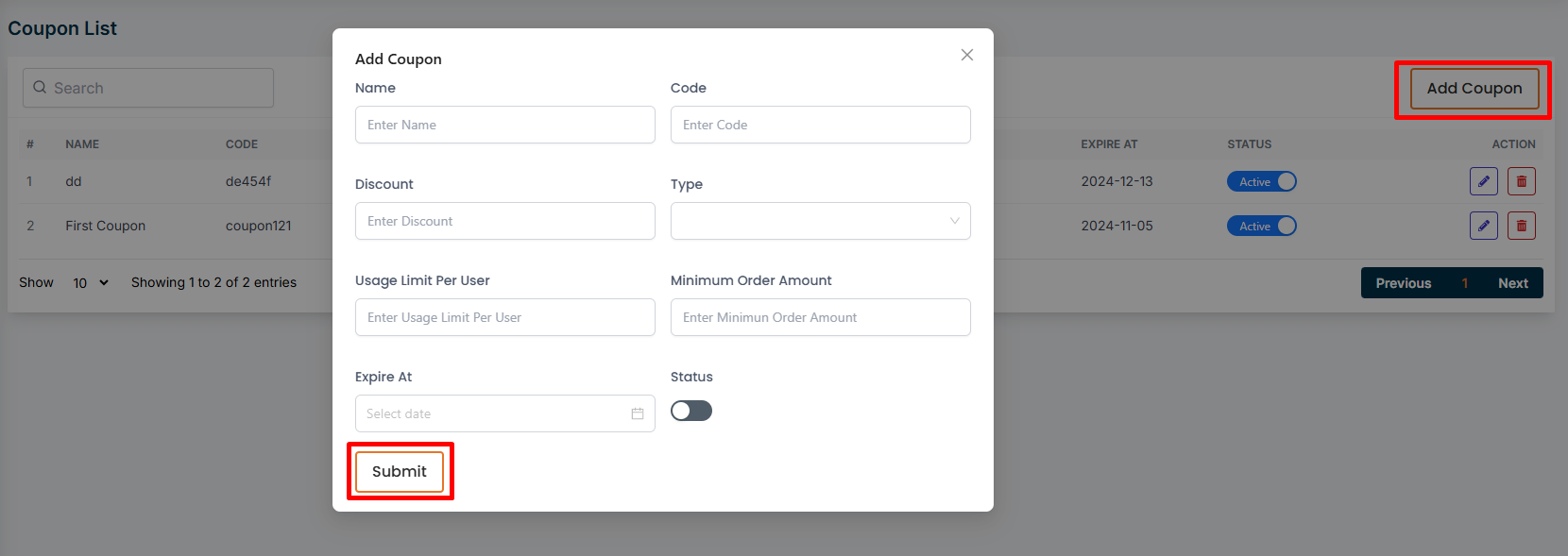Delete the First Coupon row with trash icon
The image size is (1568, 556).
1521,226
